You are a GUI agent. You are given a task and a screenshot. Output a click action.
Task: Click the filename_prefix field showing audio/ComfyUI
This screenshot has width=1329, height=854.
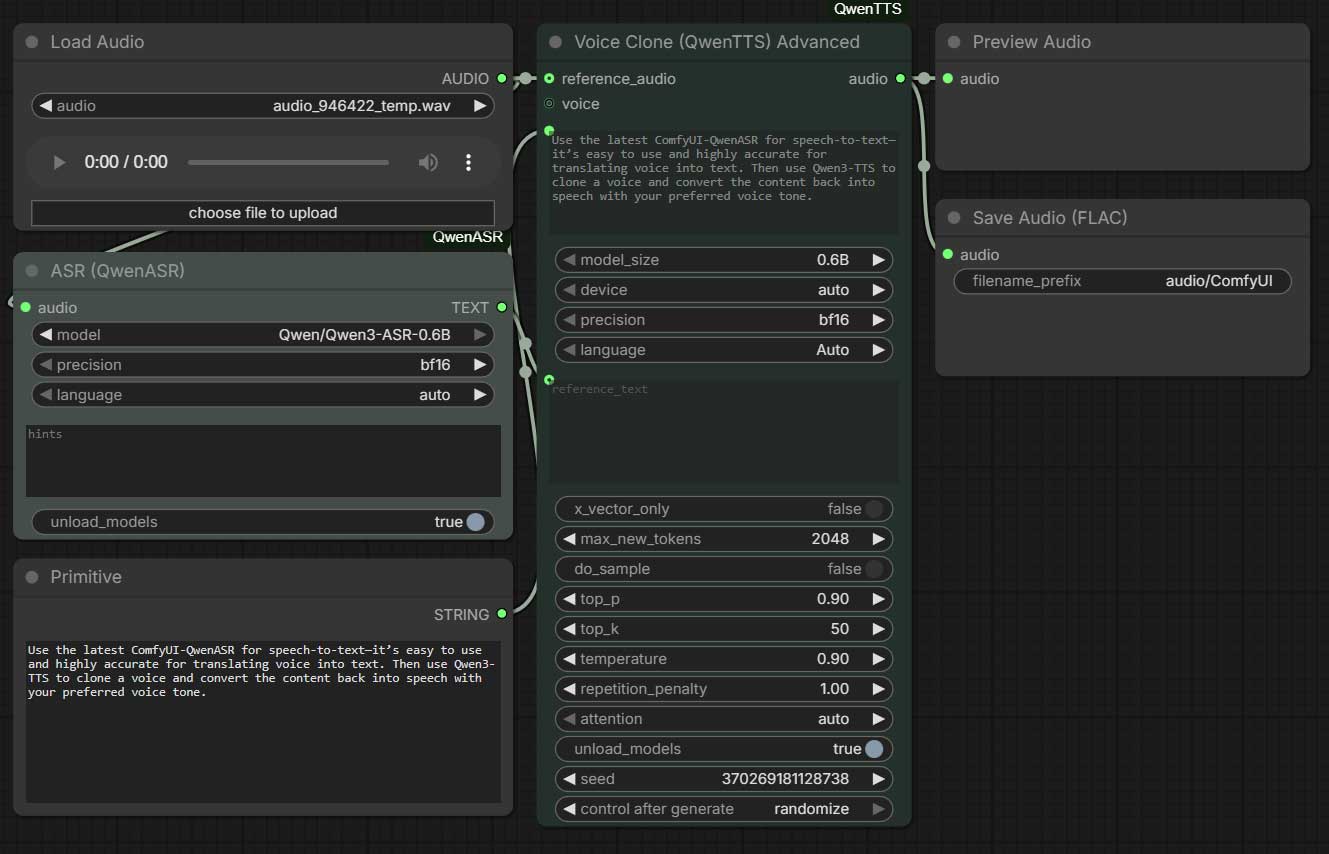pyautogui.click(x=1123, y=281)
